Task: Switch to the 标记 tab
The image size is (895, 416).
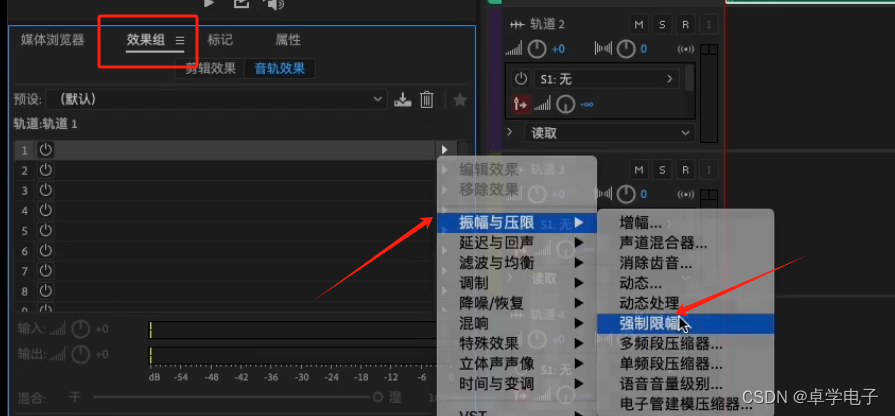Action: click(220, 40)
